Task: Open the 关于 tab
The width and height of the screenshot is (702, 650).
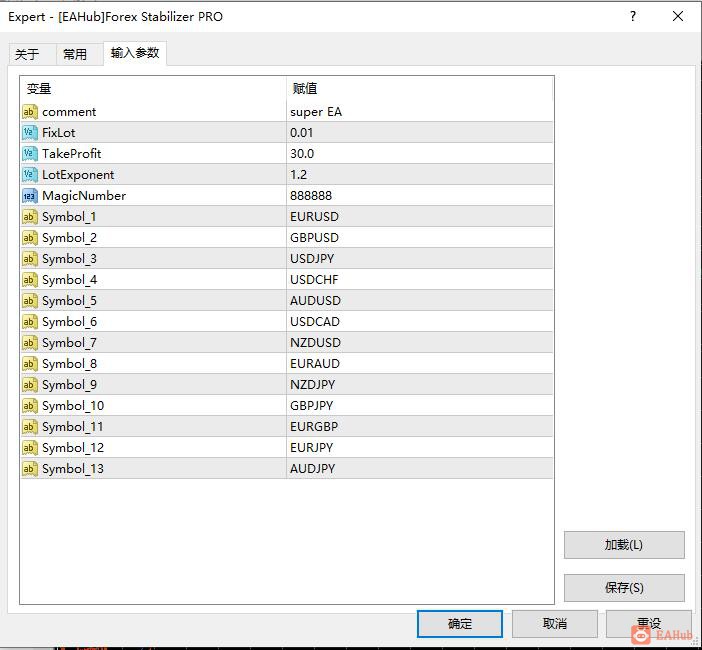Action: (32, 54)
